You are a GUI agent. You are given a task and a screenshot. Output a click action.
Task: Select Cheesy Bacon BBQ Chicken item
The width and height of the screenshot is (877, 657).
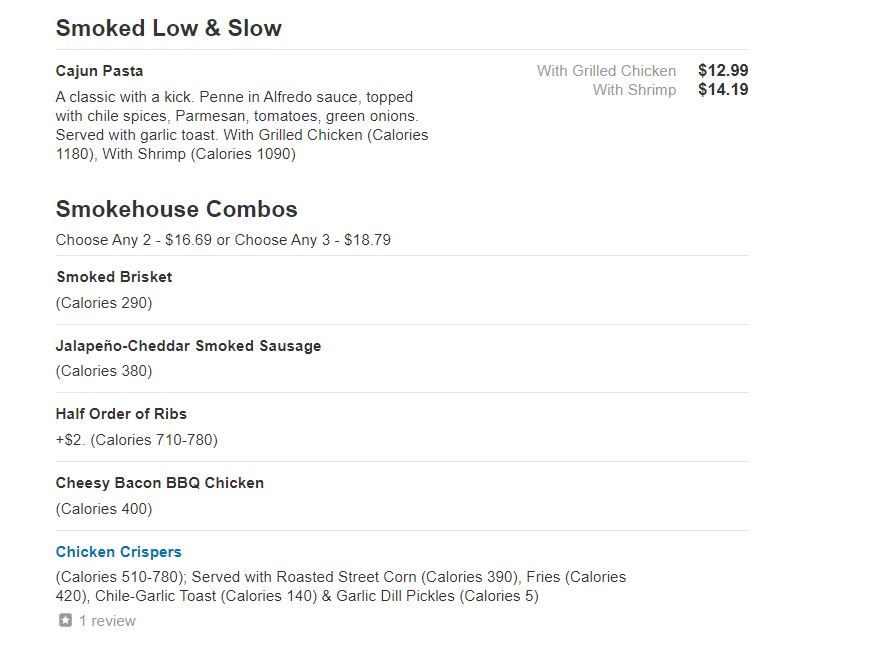click(160, 483)
